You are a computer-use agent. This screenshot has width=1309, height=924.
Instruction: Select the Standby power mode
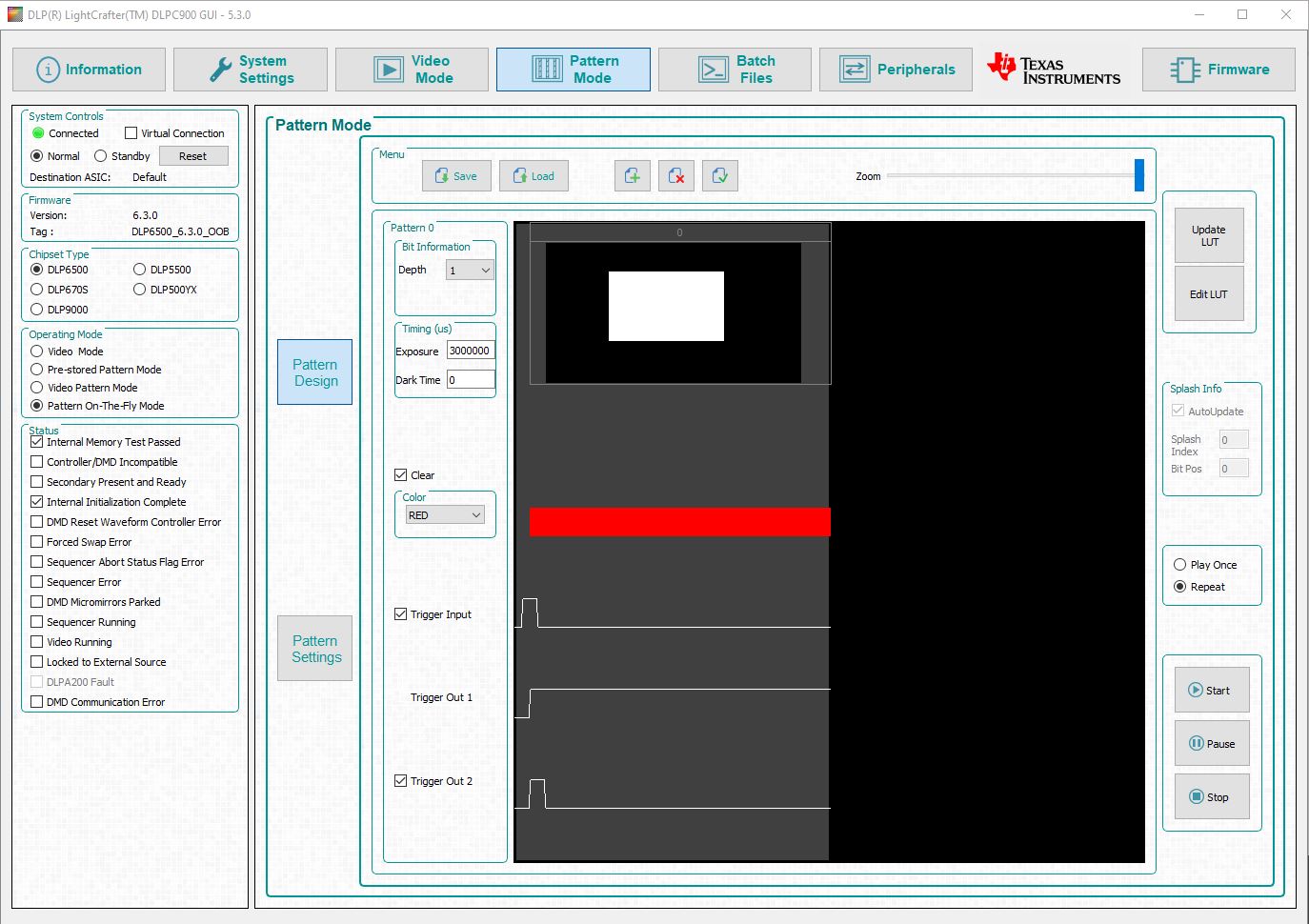(100, 156)
